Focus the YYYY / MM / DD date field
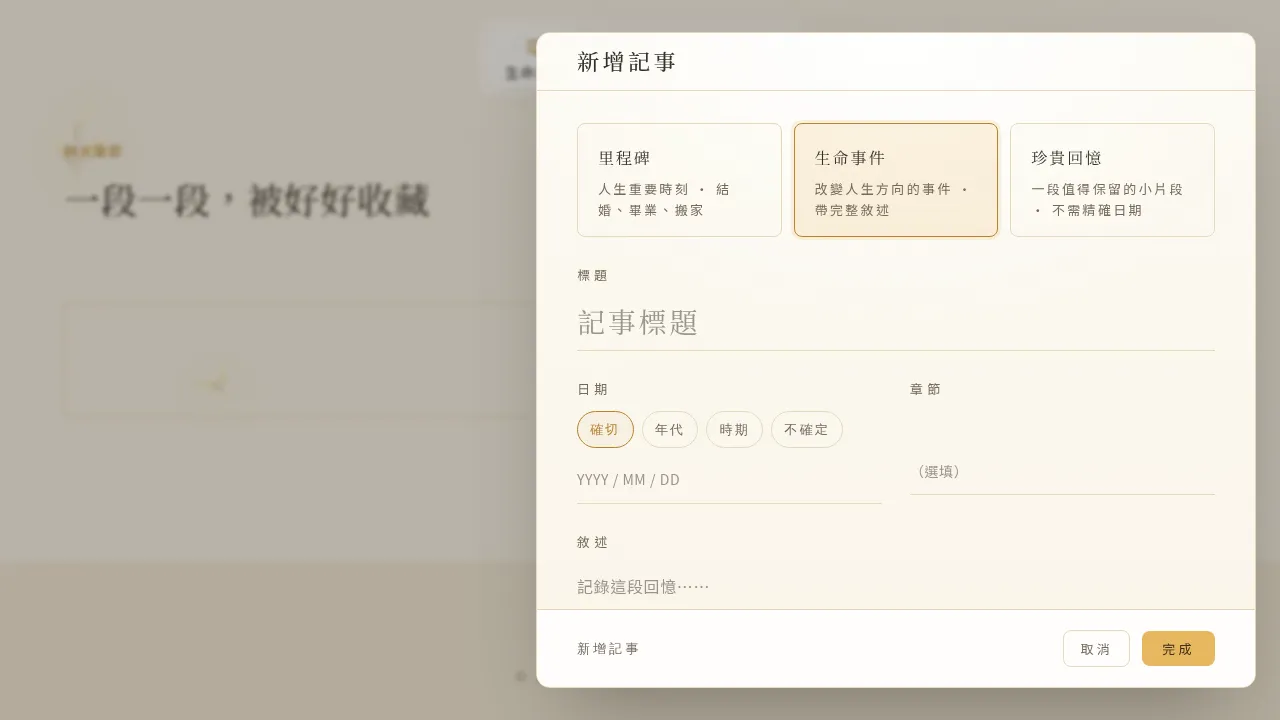The height and width of the screenshot is (720, 1280). (729, 480)
